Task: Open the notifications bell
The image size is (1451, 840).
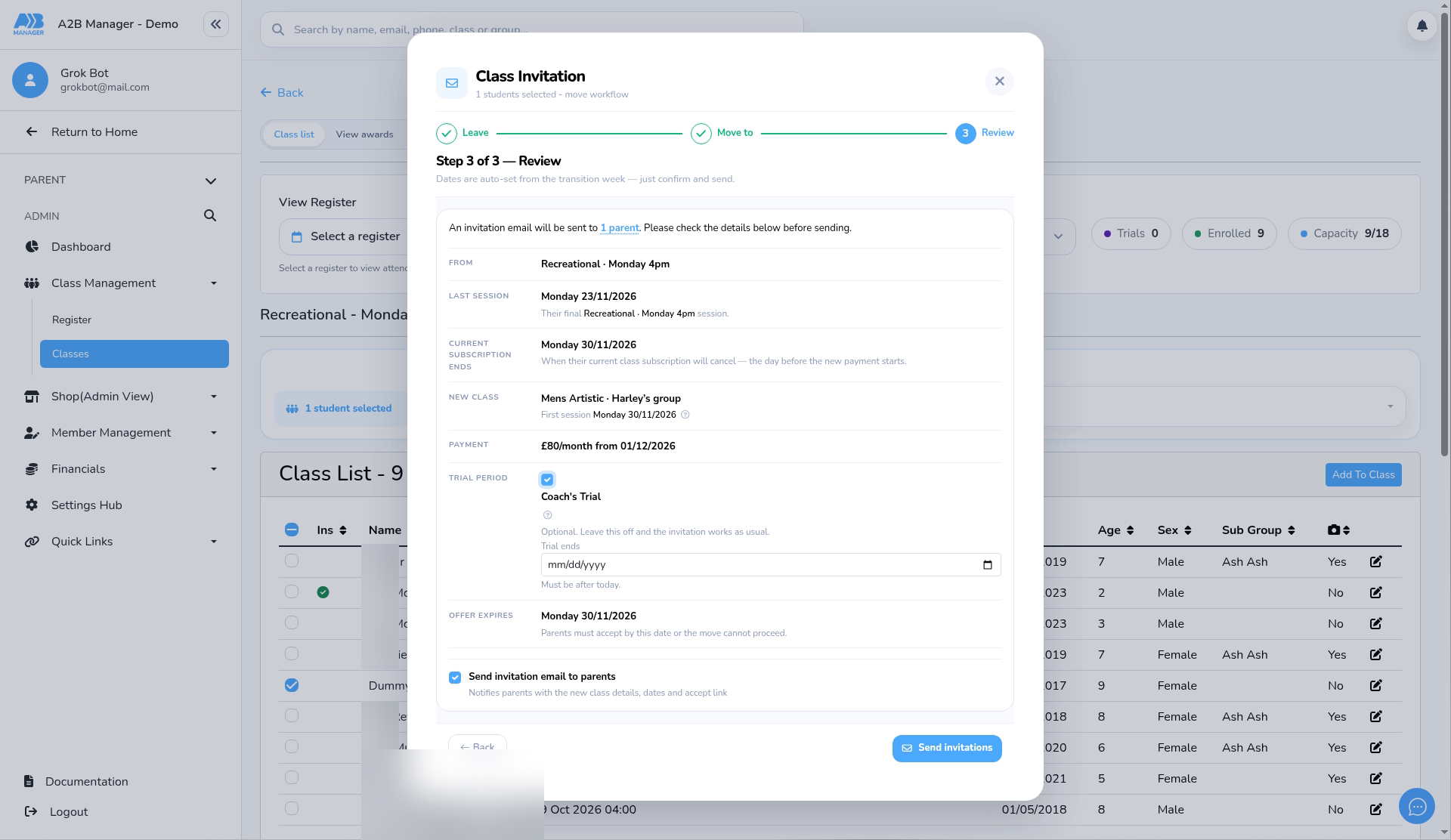Action: 1422,26
